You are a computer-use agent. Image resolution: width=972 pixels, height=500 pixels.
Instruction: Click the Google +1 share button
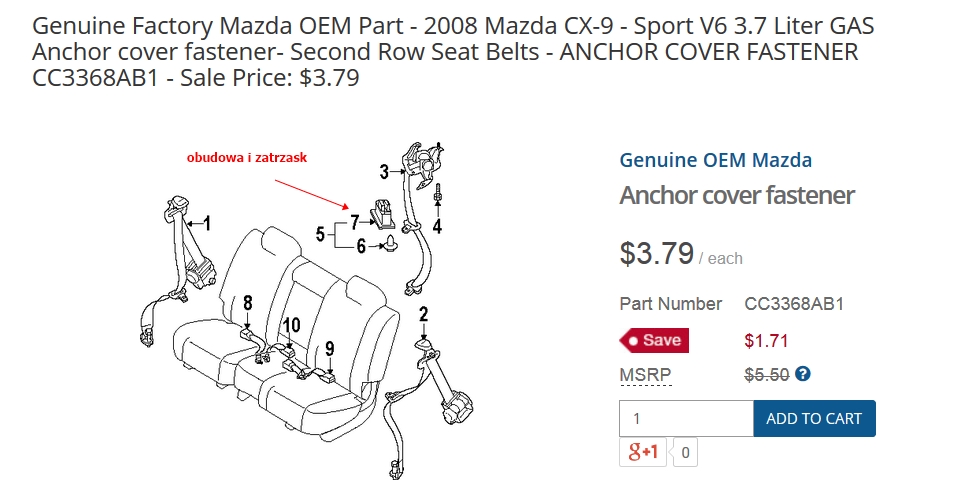pos(643,452)
